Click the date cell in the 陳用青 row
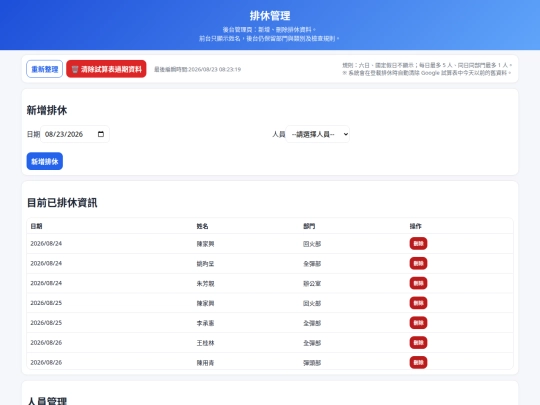Viewport: 540px width, 405px height. tap(46, 363)
